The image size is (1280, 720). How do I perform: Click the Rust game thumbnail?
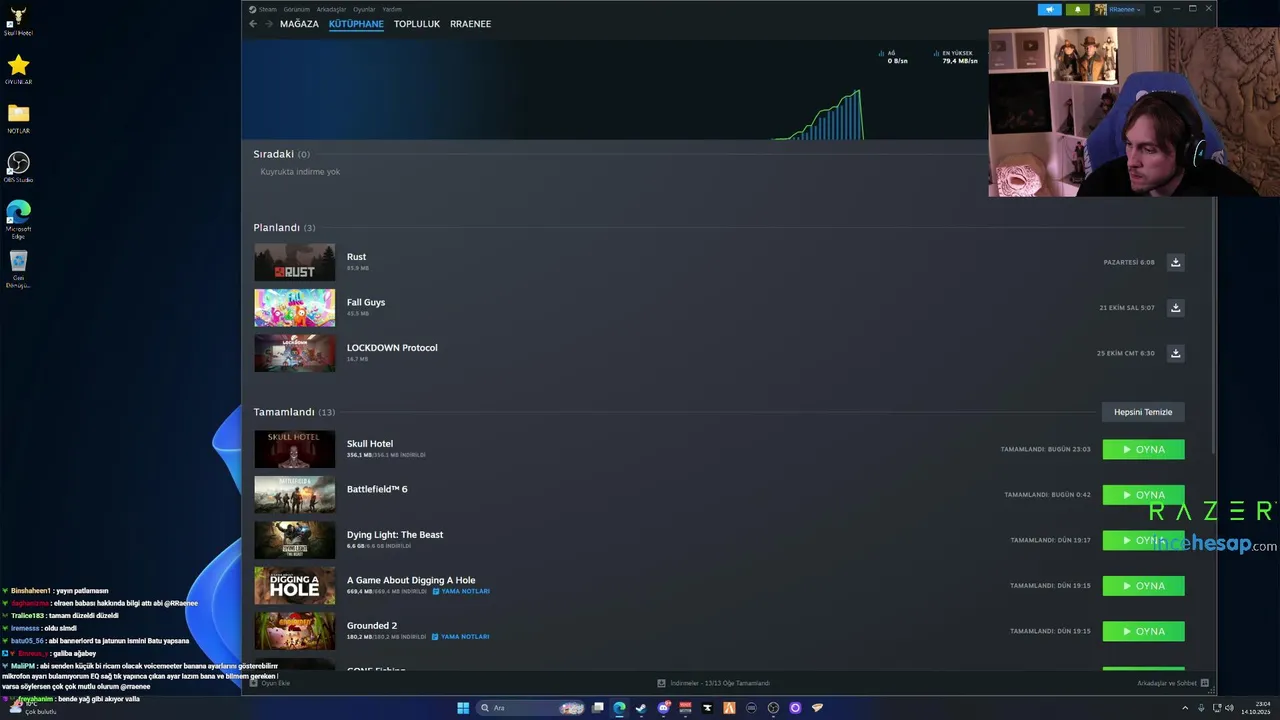295,262
